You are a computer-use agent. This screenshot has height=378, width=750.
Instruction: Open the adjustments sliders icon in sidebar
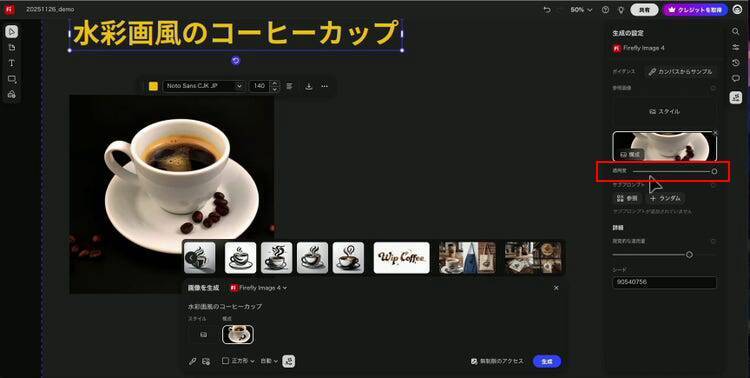pyautogui.click(x=736, y=47)
